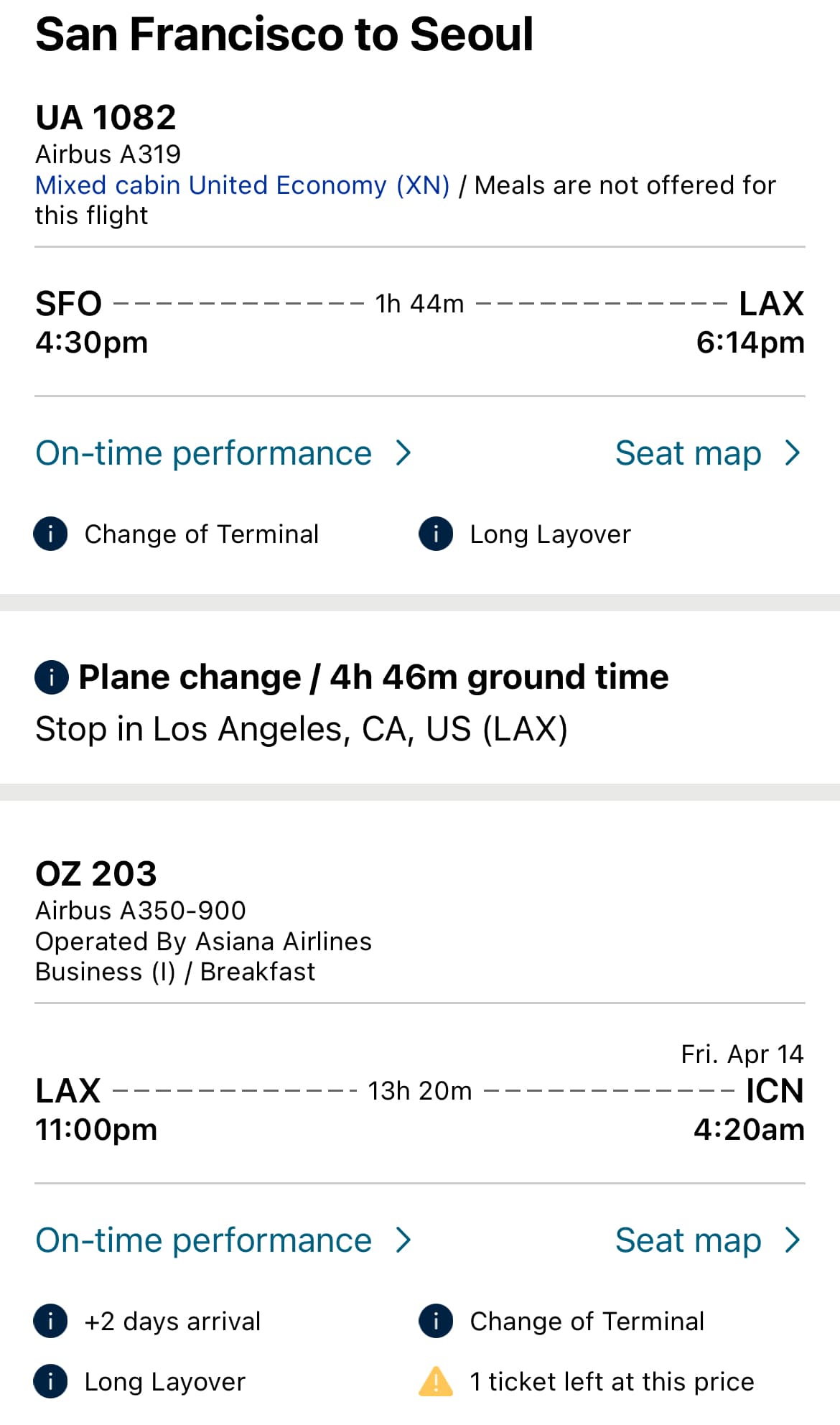Select the OZ 203 flight number heading
This screenshot has height=1425, width=840.
click(x=96, y=874)
